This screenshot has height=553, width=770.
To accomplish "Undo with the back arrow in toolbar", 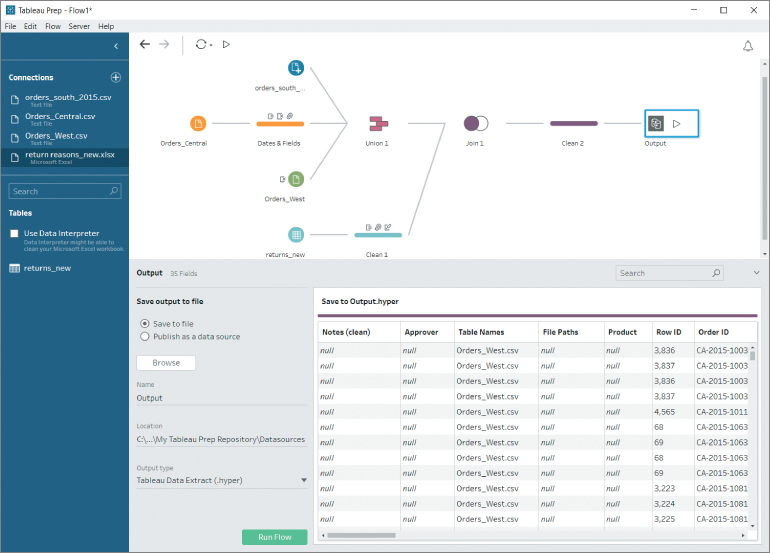I will coord(144,44).
